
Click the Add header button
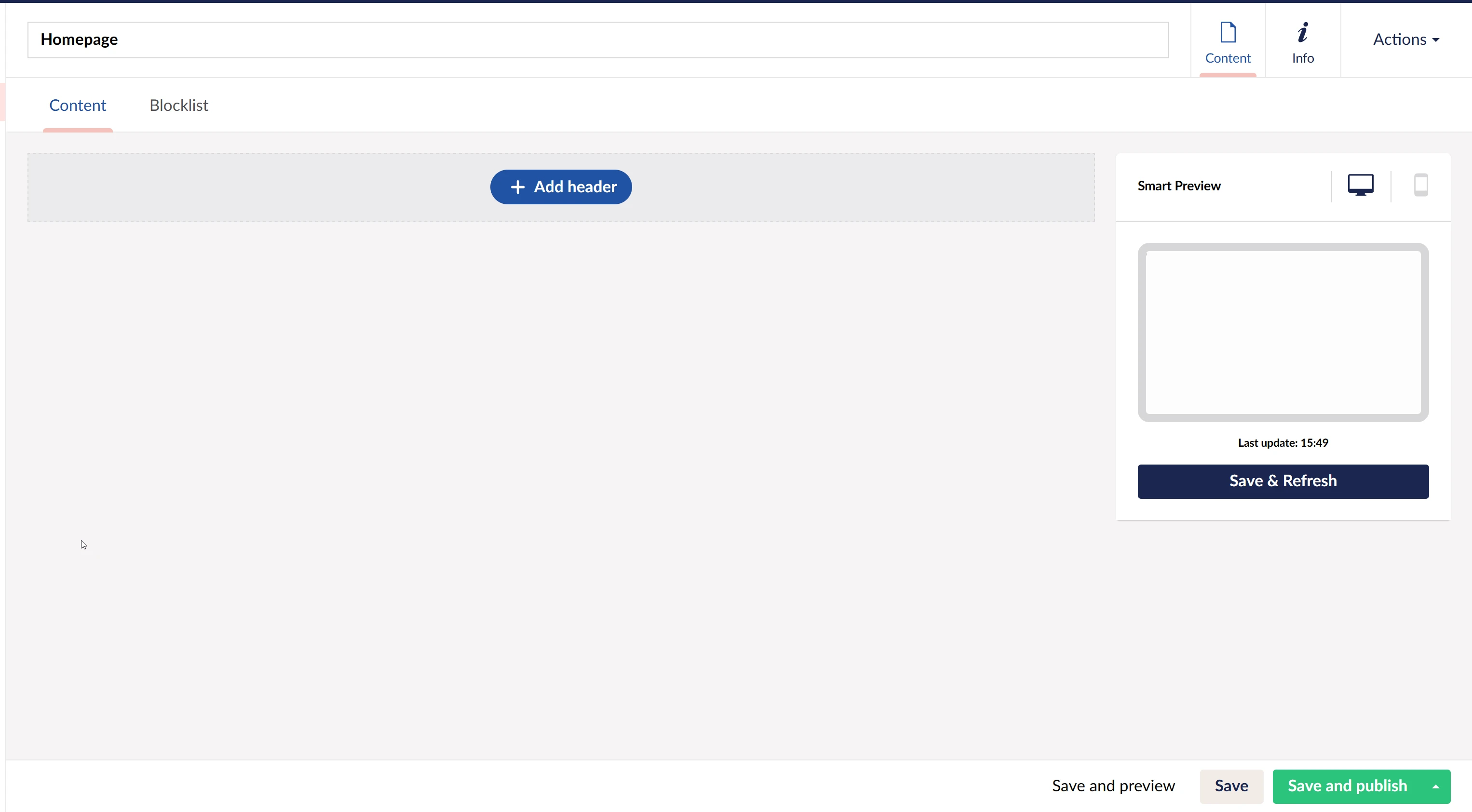pyautogui.click(x=561, y=186)
